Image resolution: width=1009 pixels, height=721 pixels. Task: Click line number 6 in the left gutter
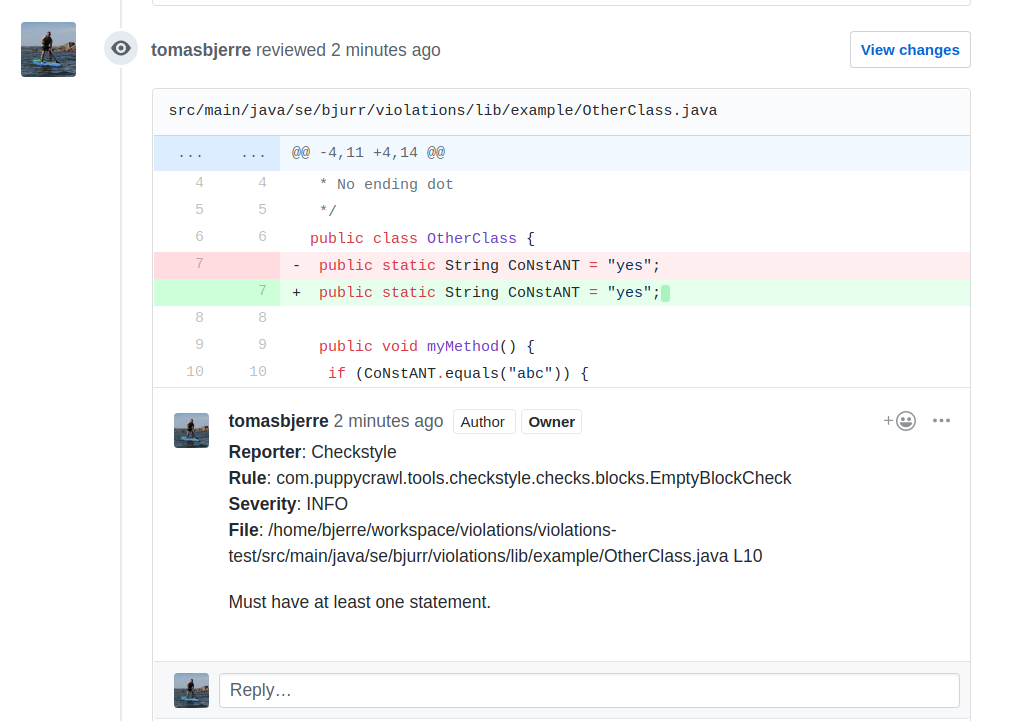click(x=199, y=237)
